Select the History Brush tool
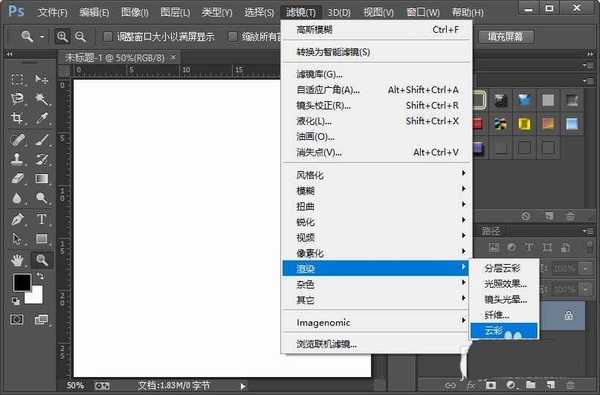This screenshot has width=600, height=395. [x=41, y=159]
